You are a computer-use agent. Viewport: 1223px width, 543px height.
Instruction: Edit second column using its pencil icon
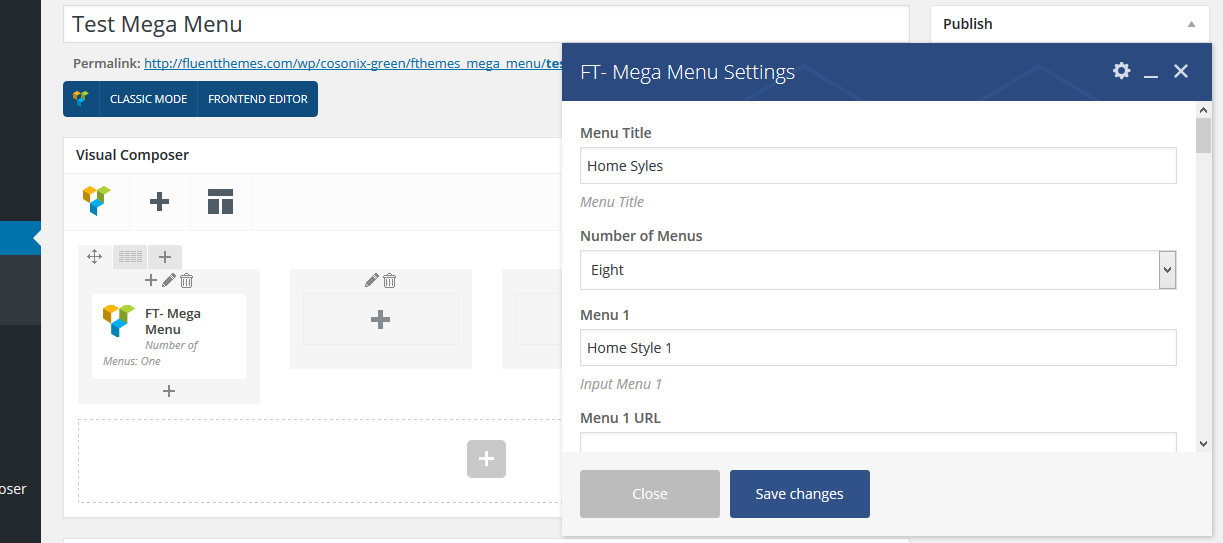coord(372,281)
